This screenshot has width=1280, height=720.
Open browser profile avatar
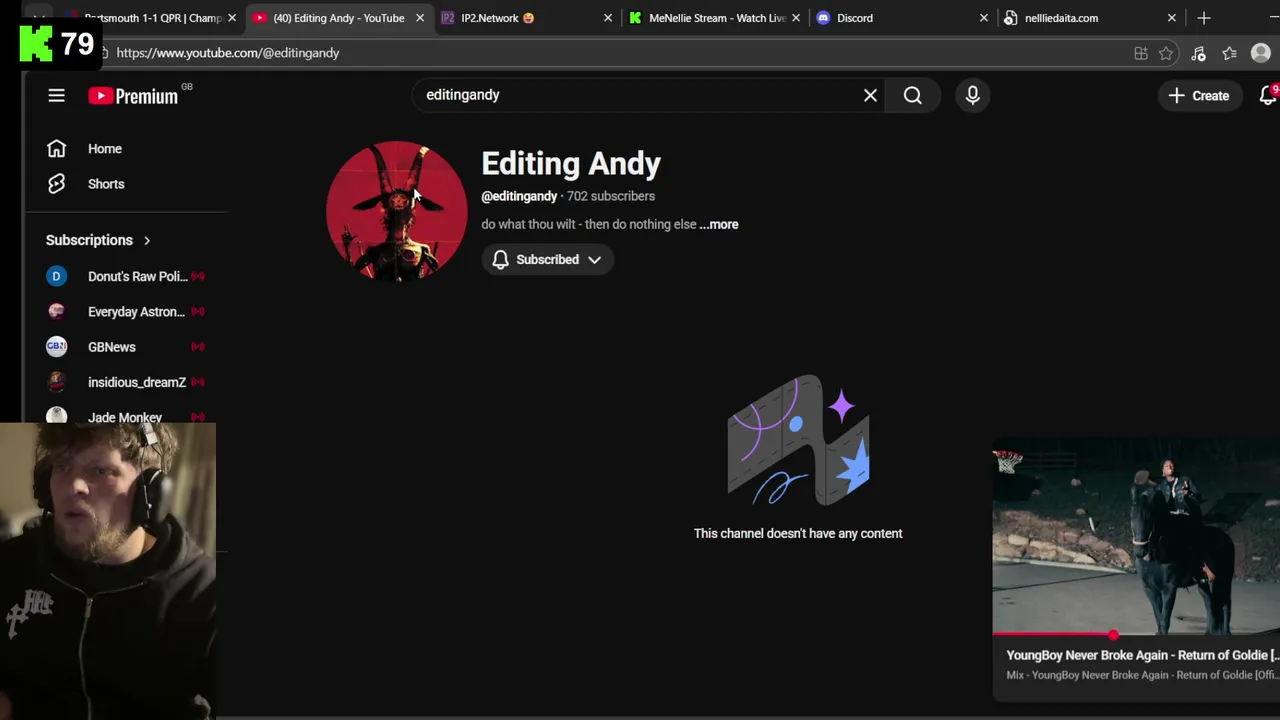1260,53
